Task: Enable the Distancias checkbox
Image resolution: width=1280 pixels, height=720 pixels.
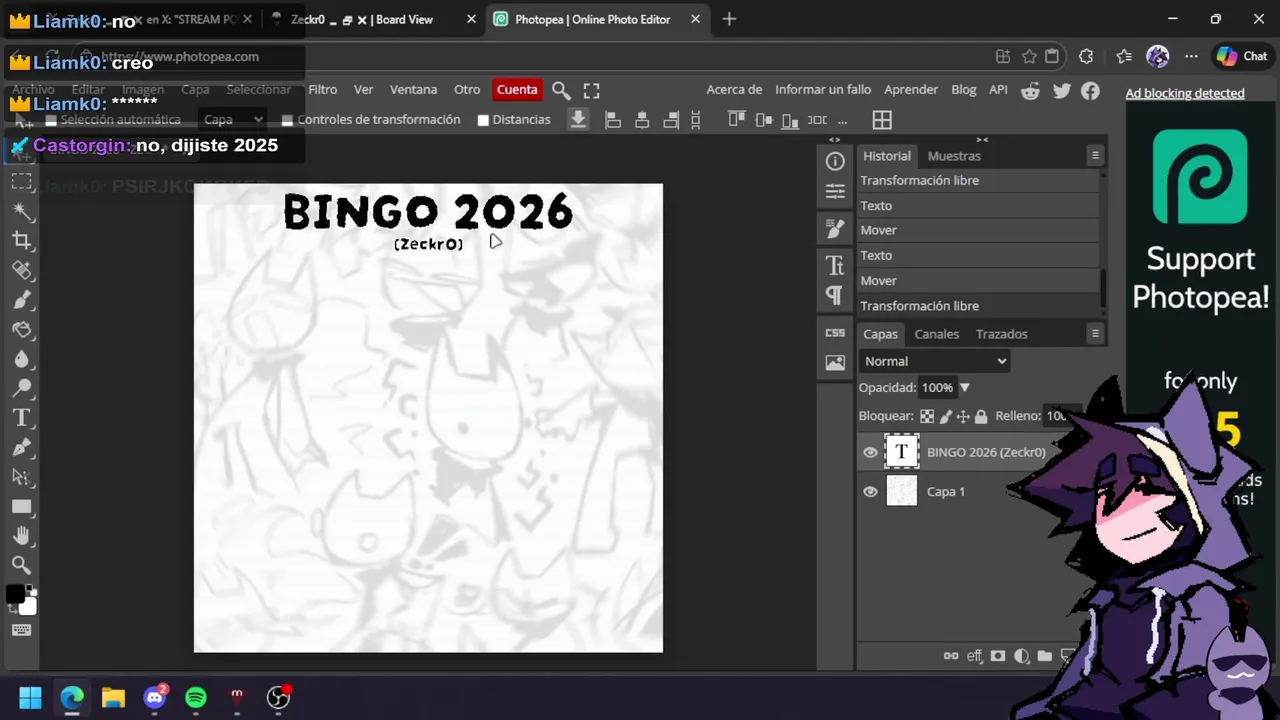Action: 483,120
